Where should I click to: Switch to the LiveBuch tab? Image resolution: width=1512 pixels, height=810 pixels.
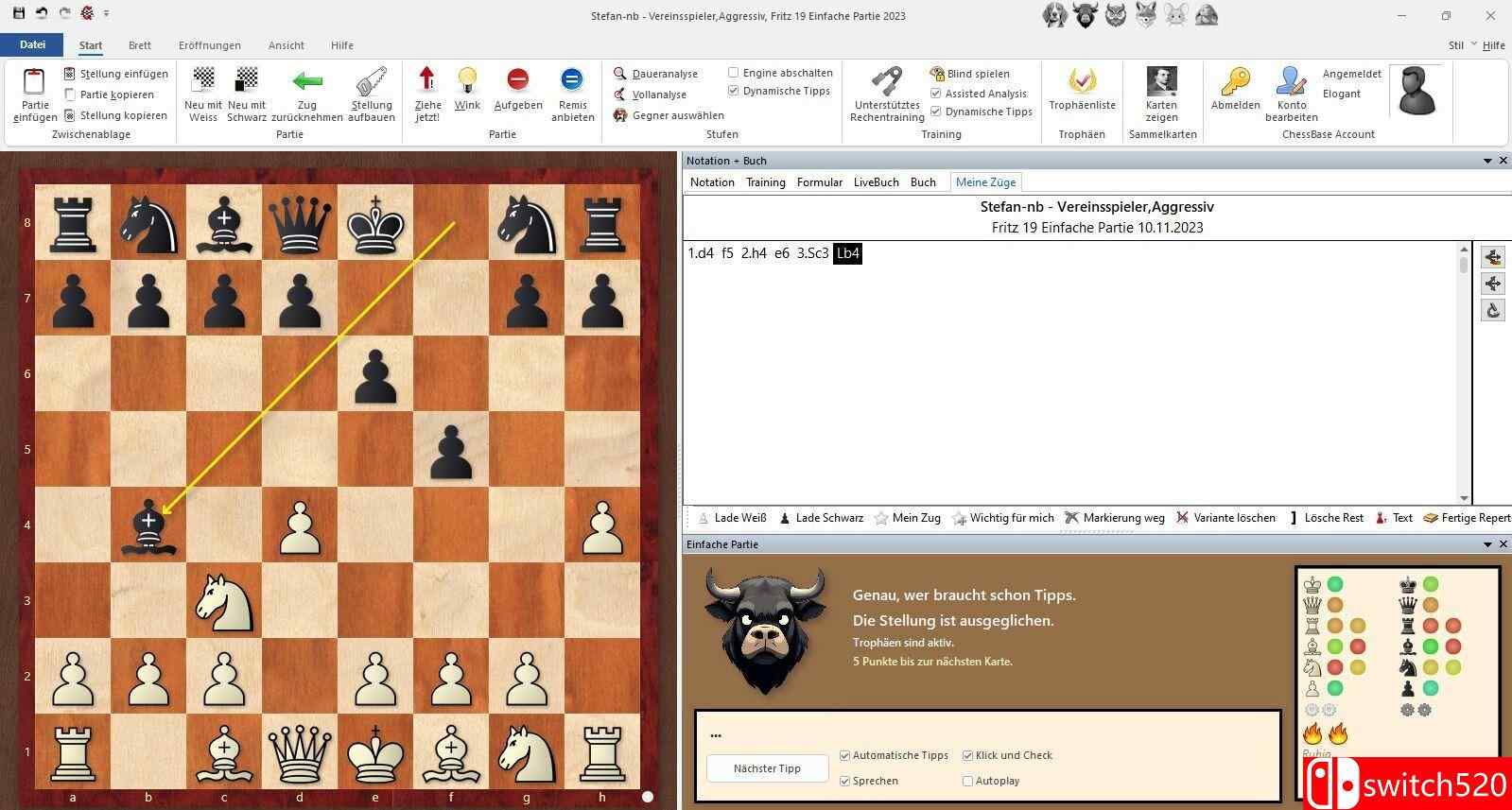pyautogui.click(x=876, y=182)
